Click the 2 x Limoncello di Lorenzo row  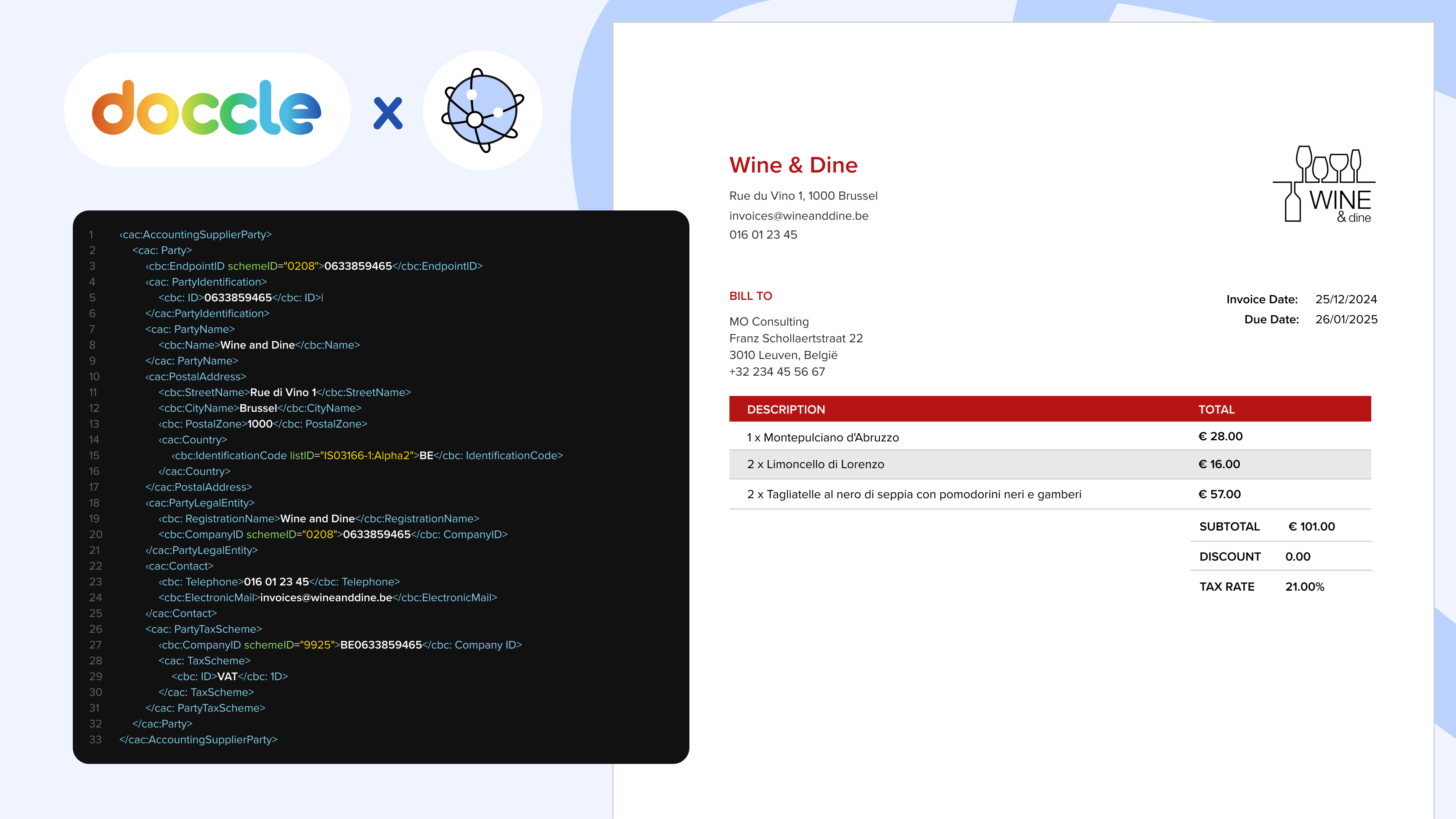(x=1049, y=464)
